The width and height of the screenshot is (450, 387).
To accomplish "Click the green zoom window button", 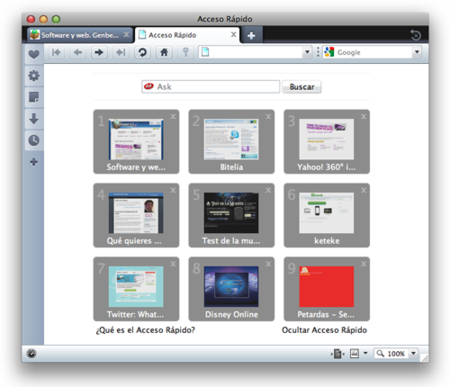I will point(56,19).
